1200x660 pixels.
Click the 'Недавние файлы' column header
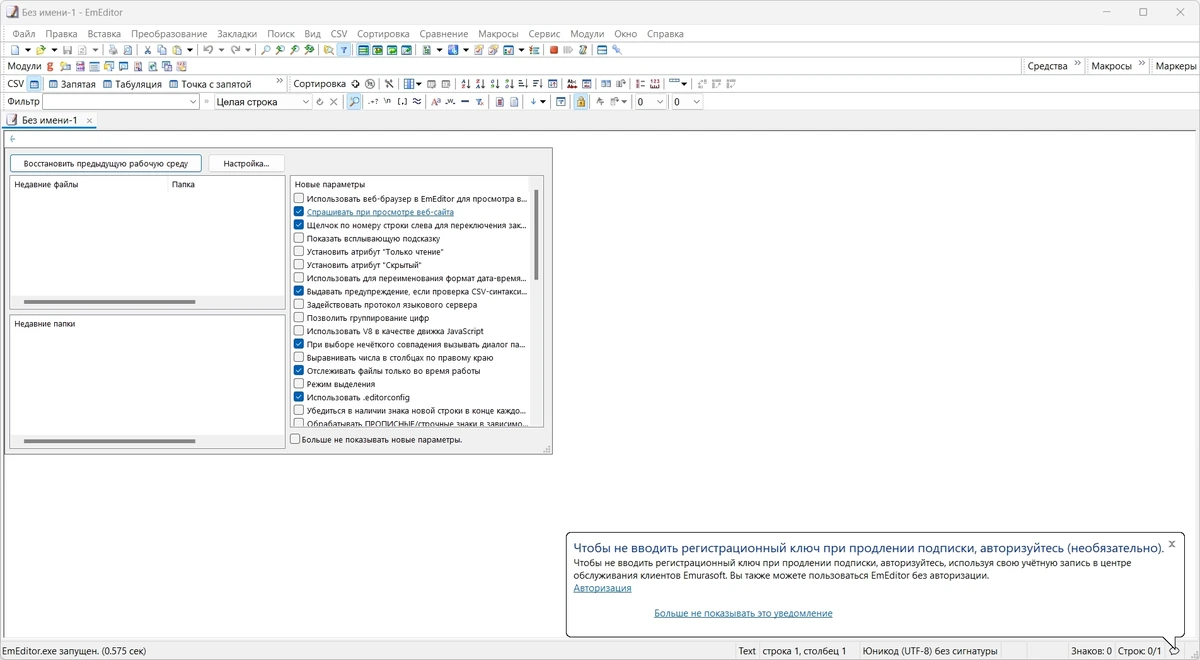click(89, 184)
